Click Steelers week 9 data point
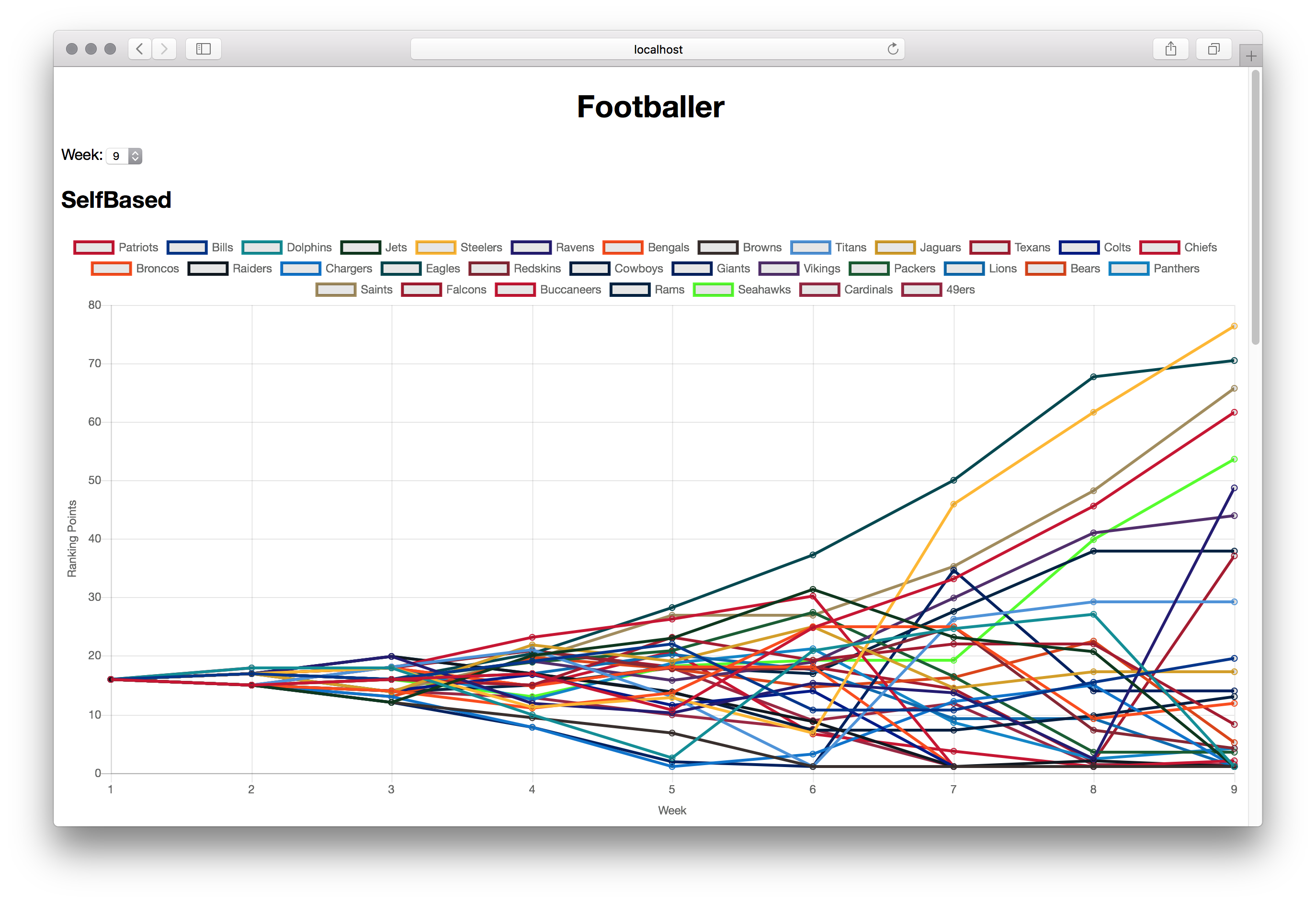Viewport: 1316px width, 903px height. tap(1234, 326)
